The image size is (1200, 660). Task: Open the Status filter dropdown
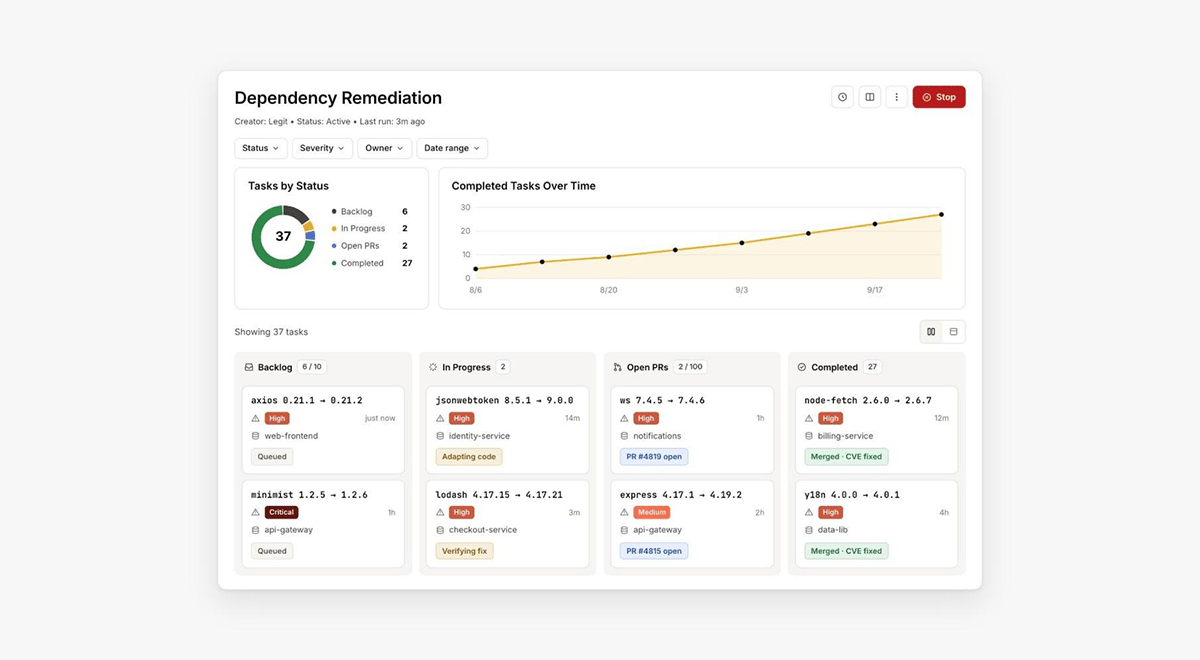[x=261, y=148]
